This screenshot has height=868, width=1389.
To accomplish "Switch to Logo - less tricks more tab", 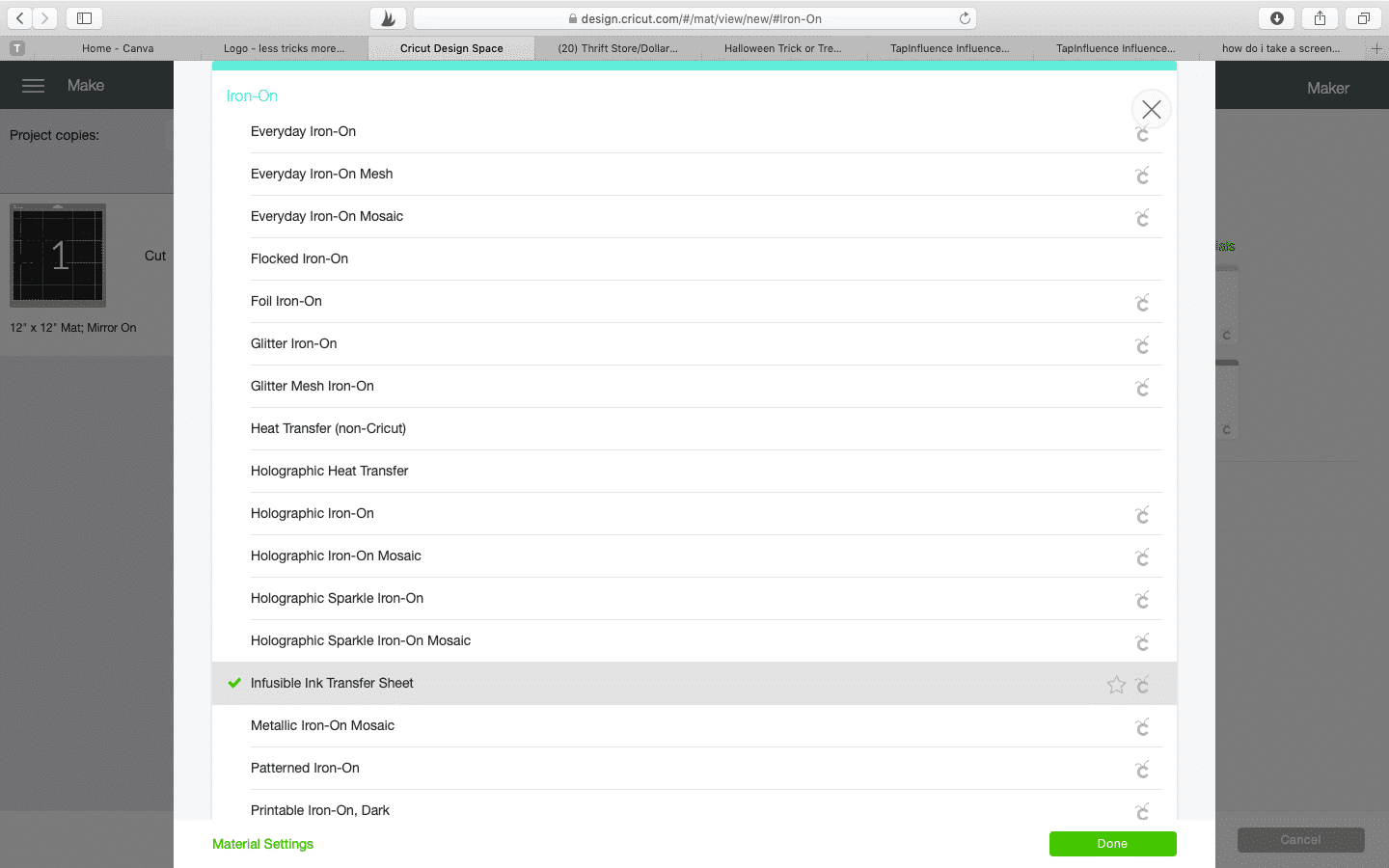I will [284, 48].
